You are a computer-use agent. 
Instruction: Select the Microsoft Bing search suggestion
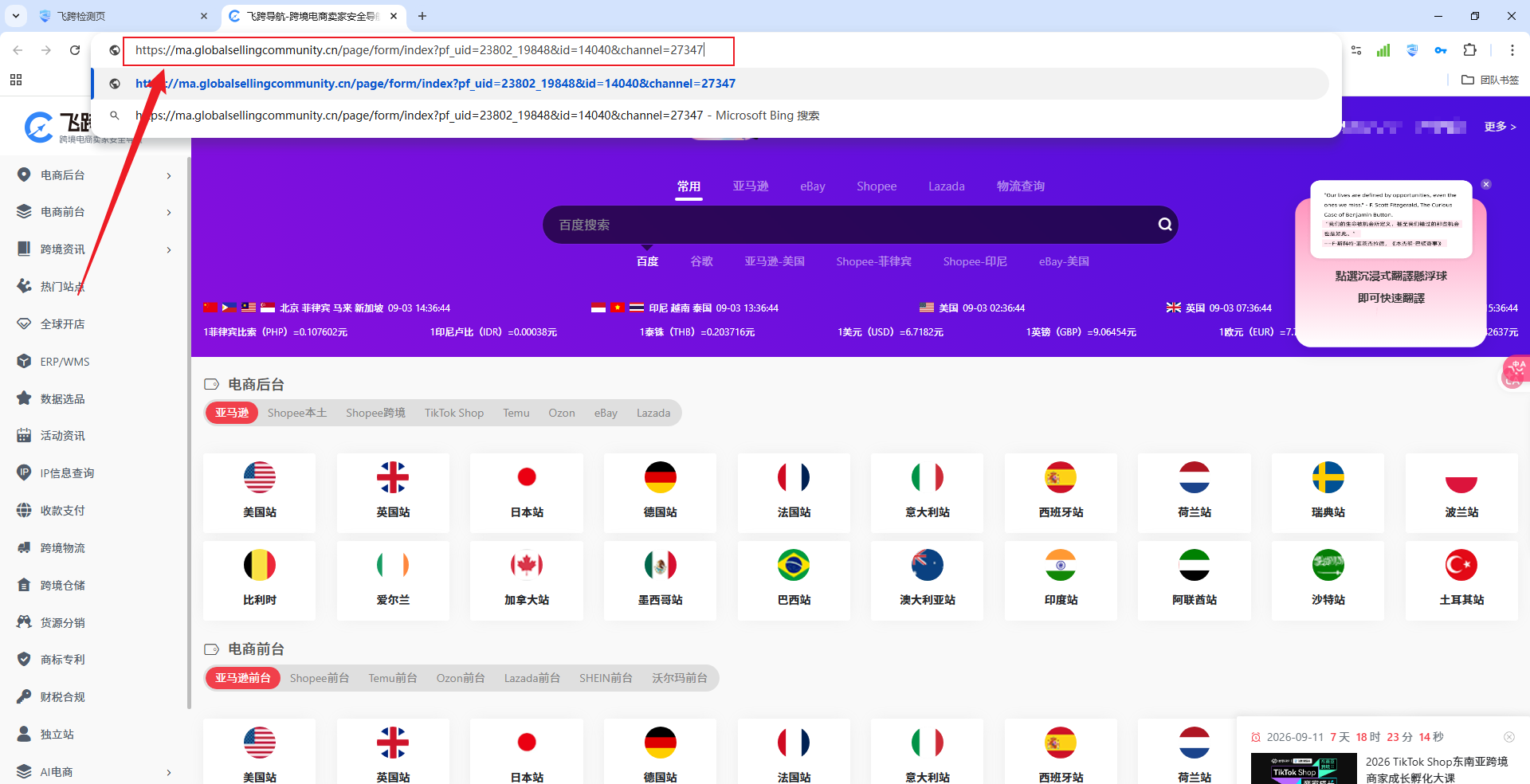click(711, 116)
